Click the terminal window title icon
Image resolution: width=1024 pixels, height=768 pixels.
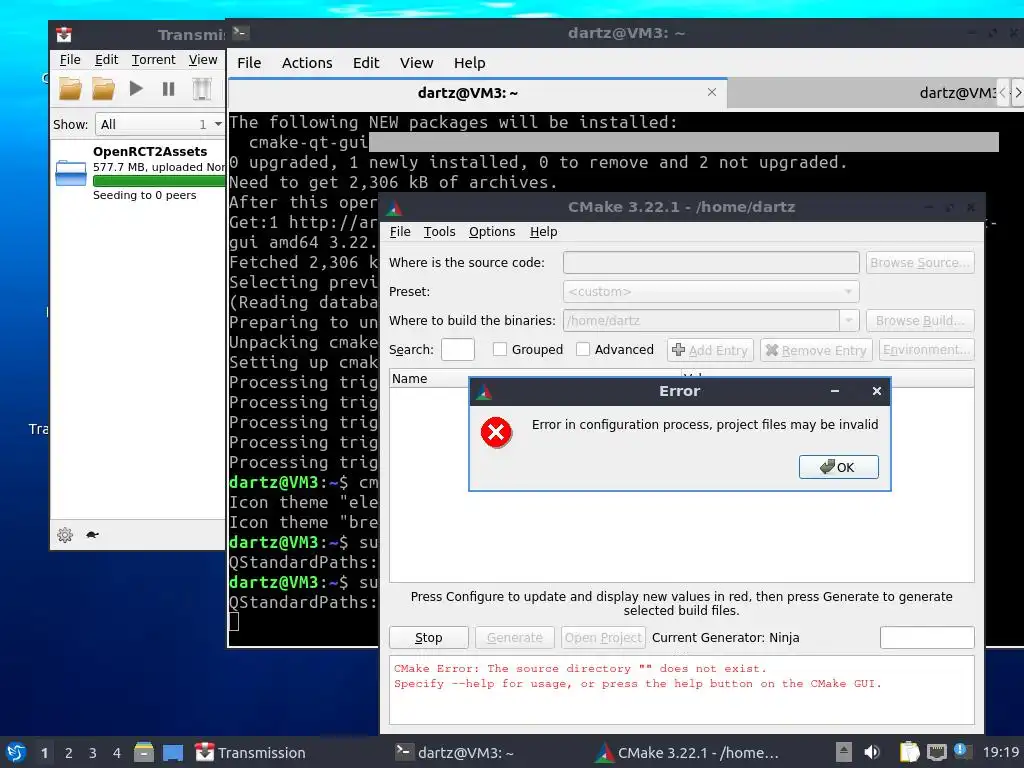240,33
